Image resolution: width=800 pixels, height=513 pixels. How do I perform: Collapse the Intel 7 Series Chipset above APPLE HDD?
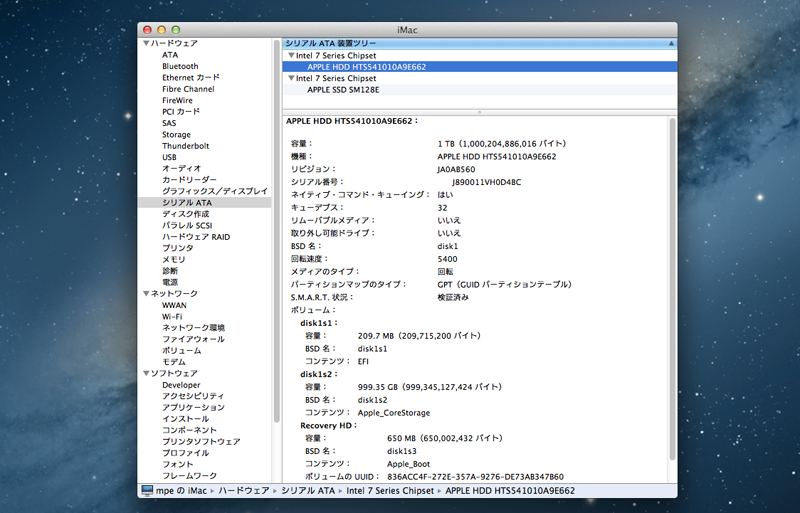click(x=290, y=56)
